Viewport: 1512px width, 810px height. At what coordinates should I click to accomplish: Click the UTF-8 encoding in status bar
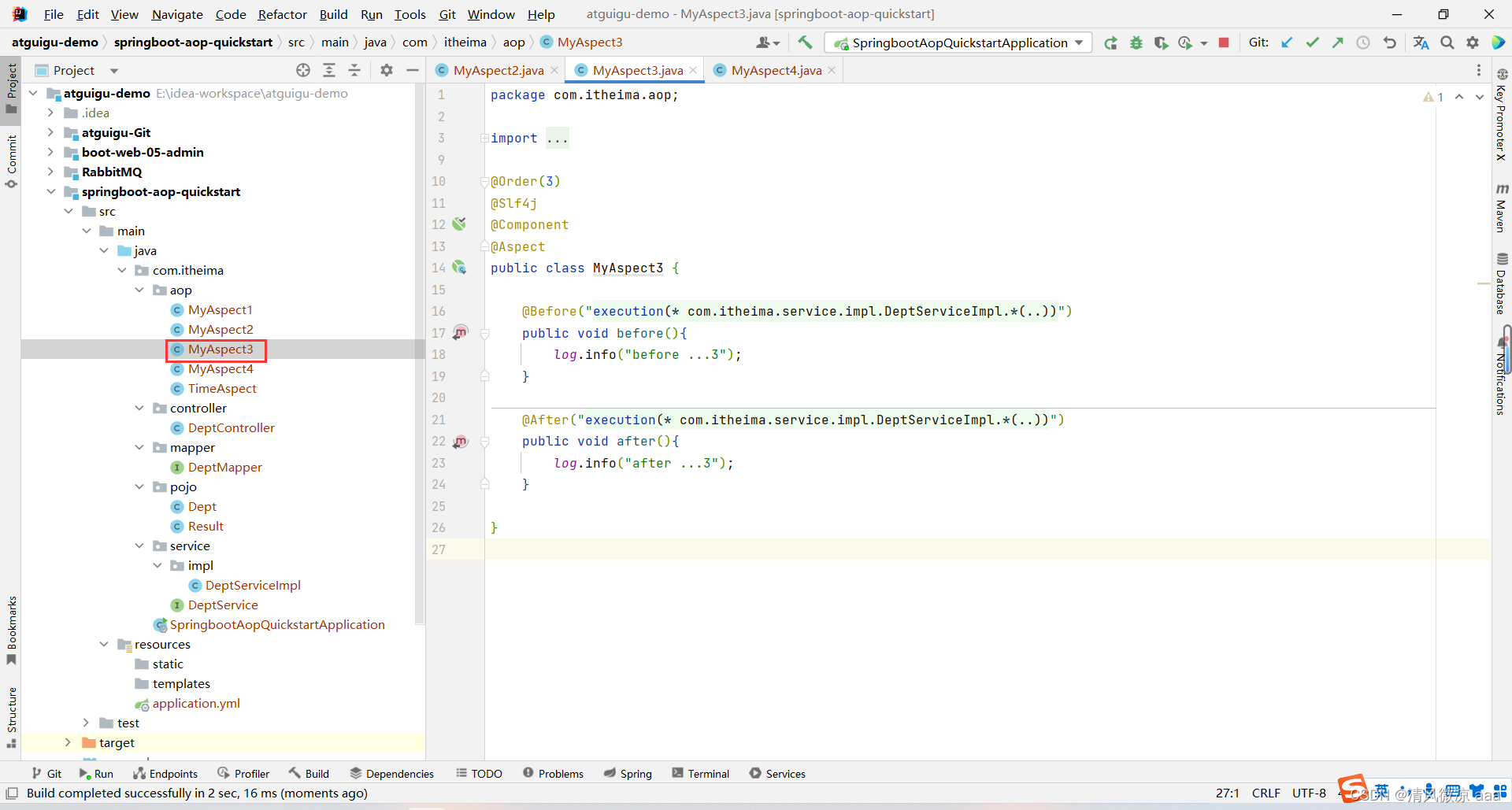click(1309, 793)
